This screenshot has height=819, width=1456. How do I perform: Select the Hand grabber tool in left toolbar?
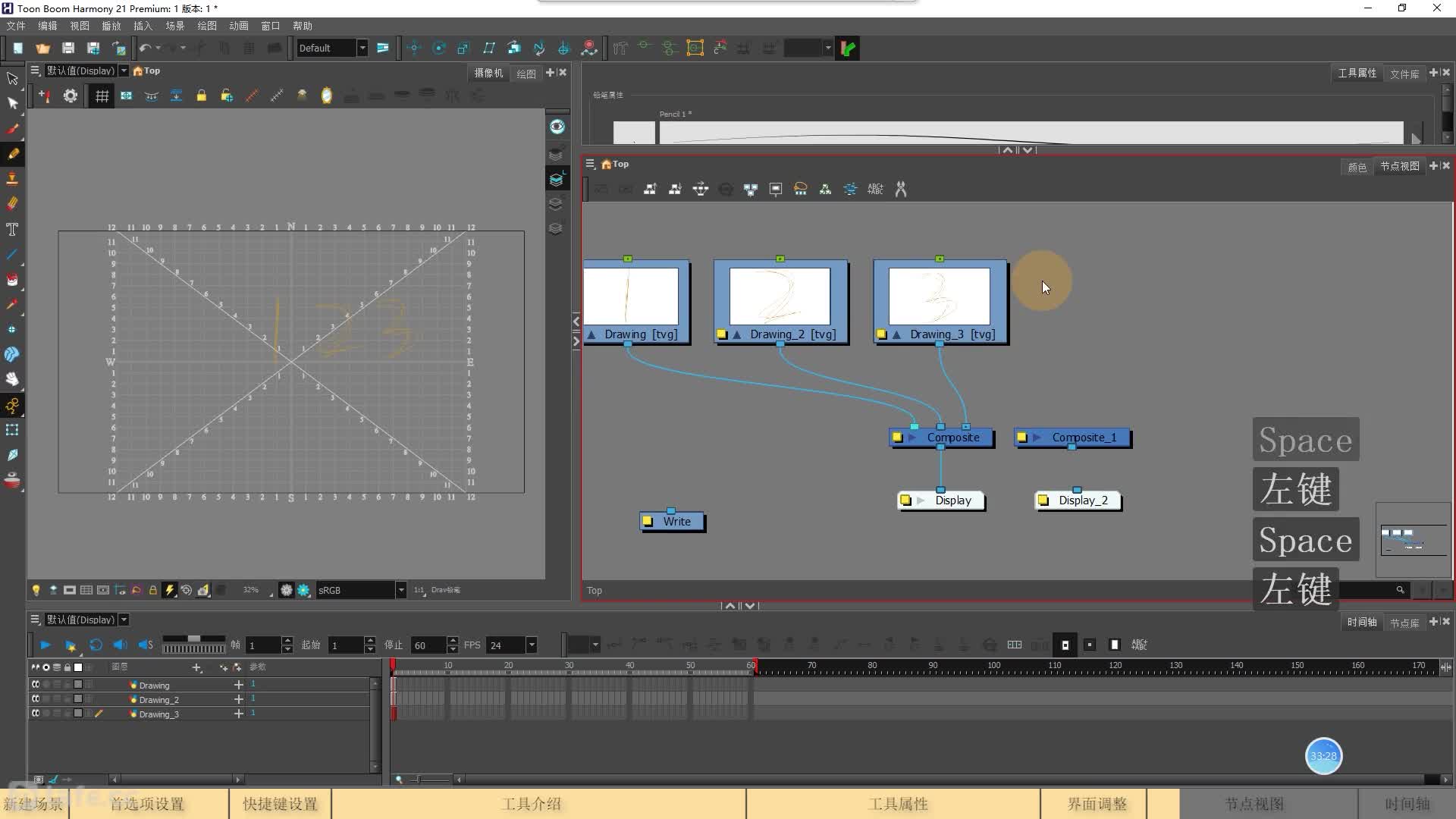[12, 379]
